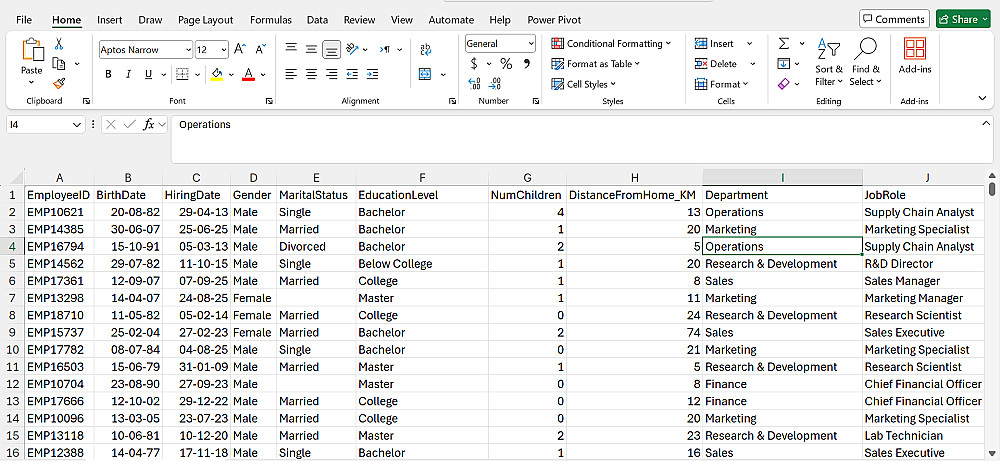
Task: Open the font name dropdown Aptos Narrow
Action: click(x=188, y=50)
